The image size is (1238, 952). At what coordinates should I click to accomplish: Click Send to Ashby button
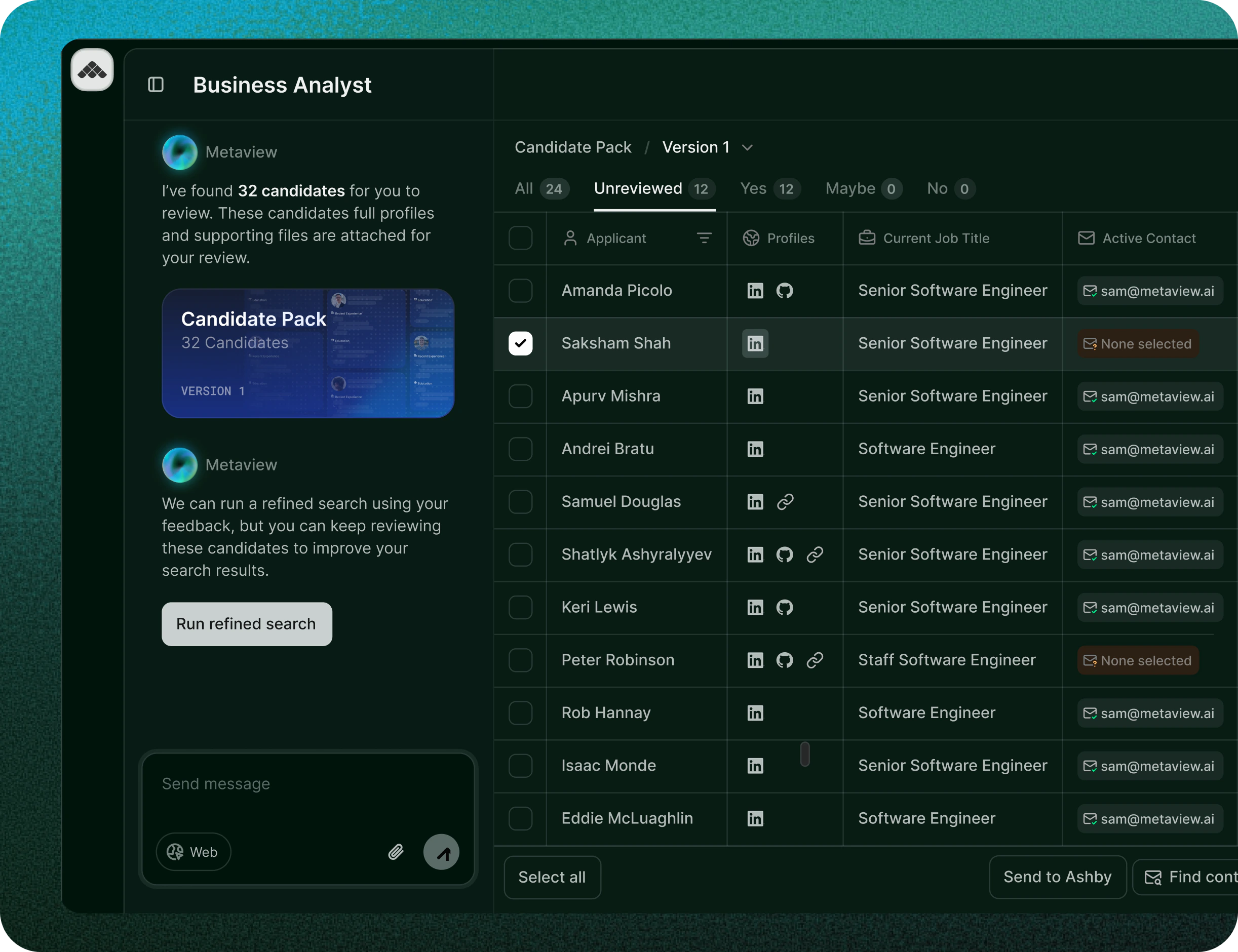1057,877
